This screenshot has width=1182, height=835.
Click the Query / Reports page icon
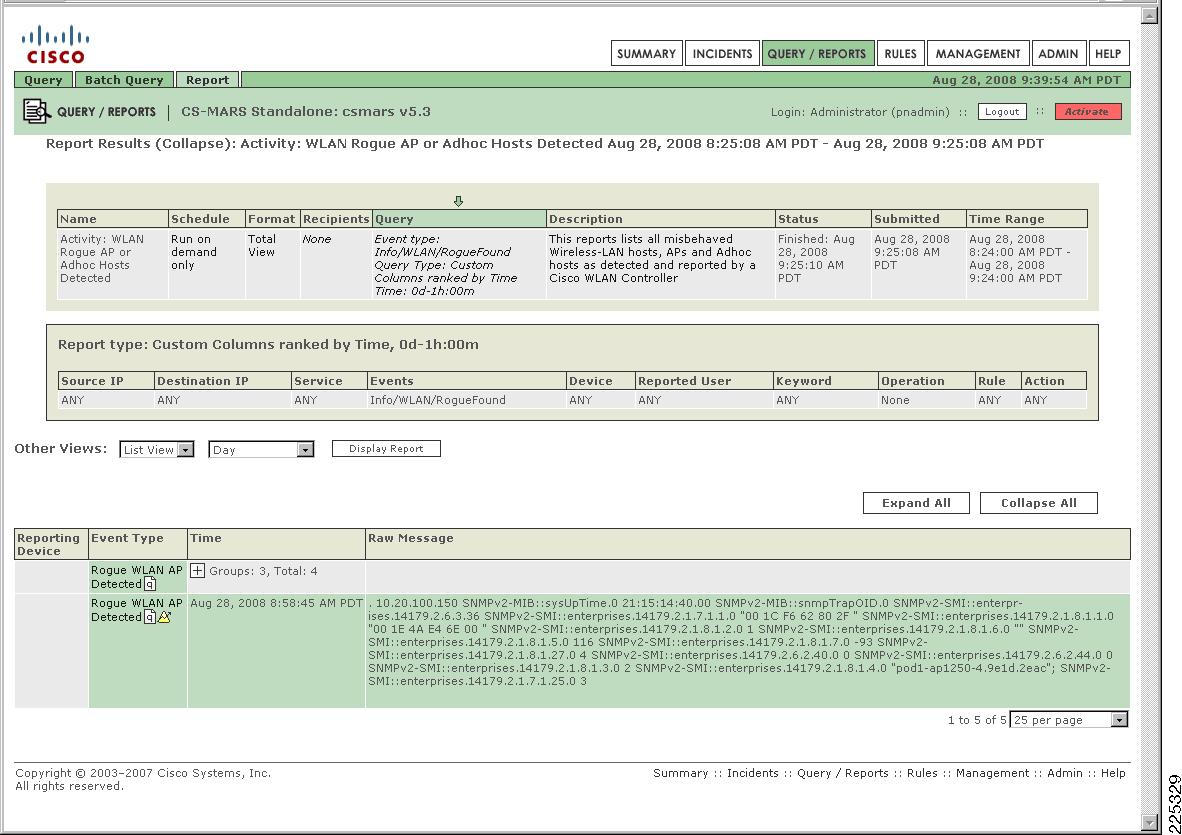36,112
